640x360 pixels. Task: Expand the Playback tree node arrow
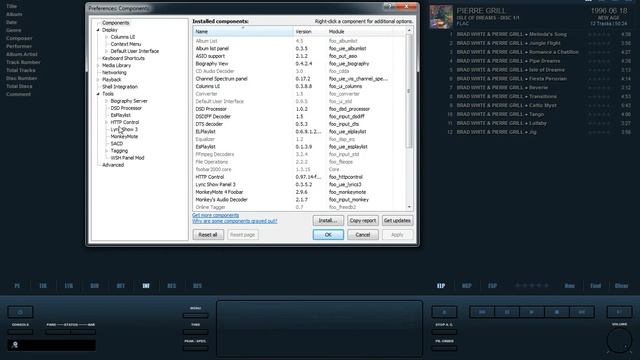point(98,80)
